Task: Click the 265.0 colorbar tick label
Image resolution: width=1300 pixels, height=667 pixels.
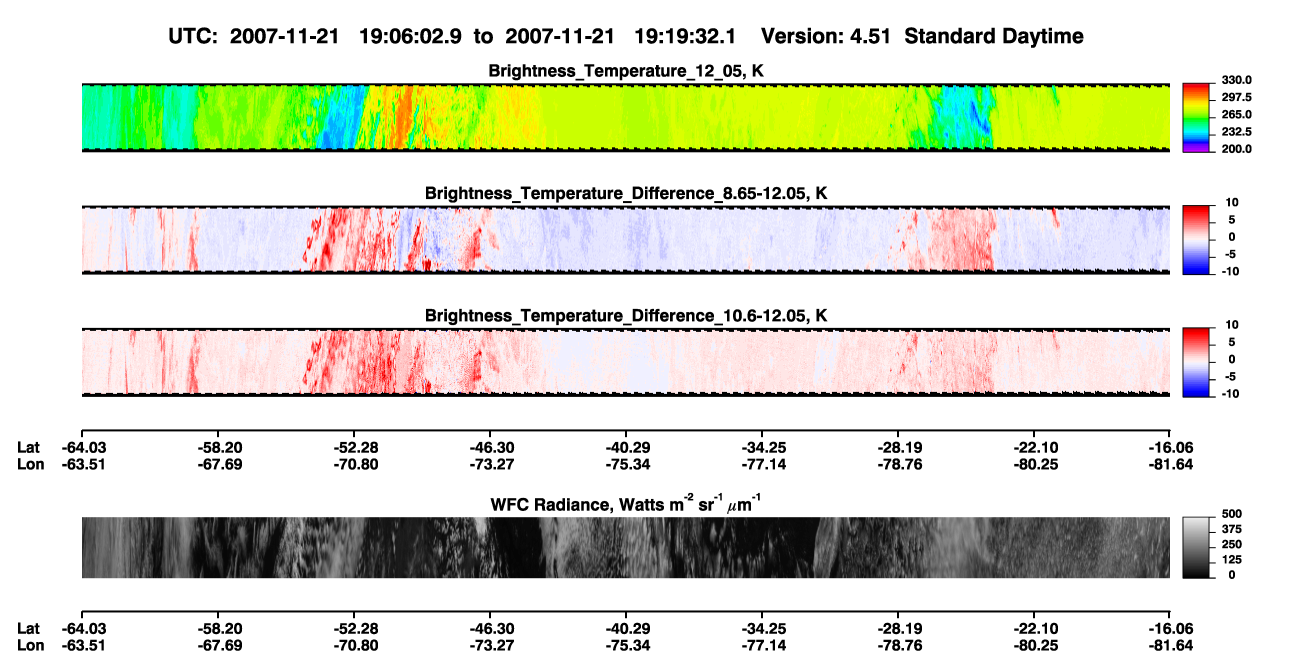Action: [1236, 114]
